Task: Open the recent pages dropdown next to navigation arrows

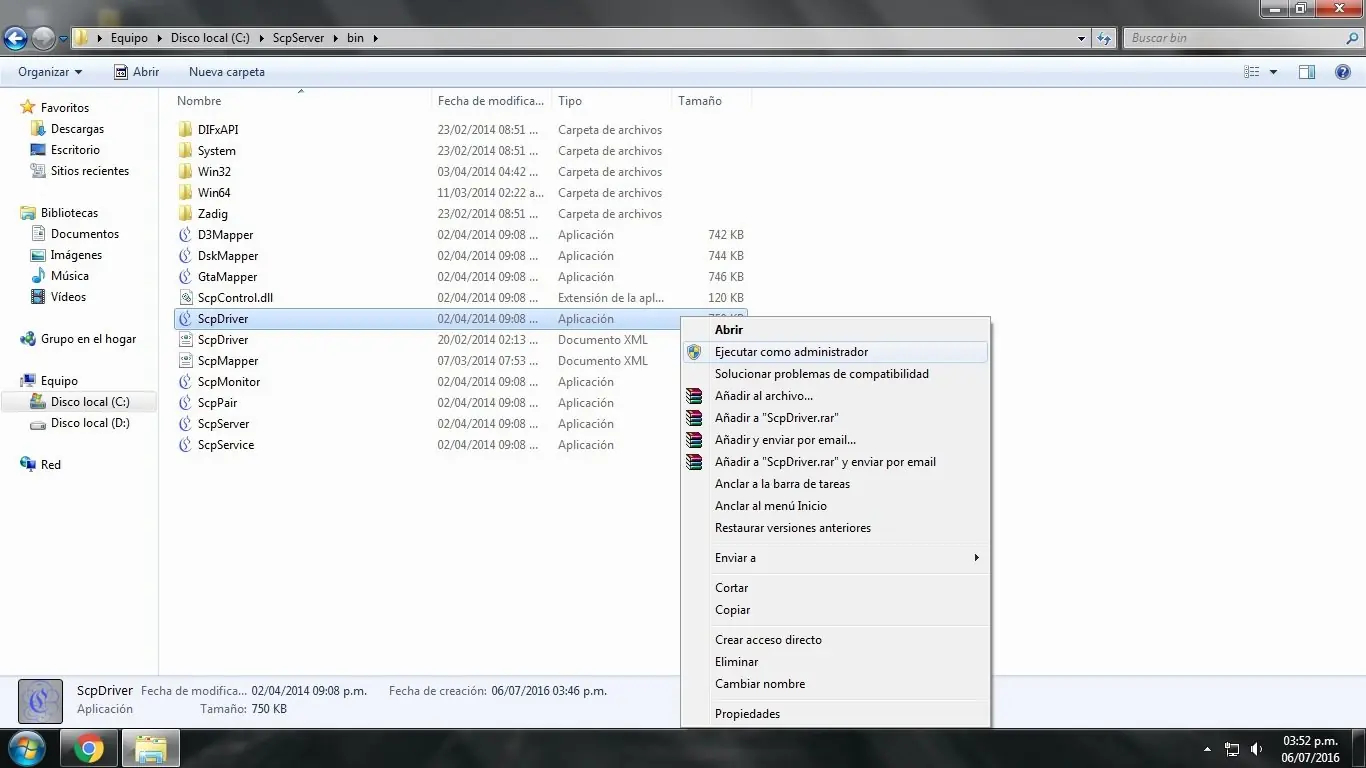Action: [x=63, y=38]
